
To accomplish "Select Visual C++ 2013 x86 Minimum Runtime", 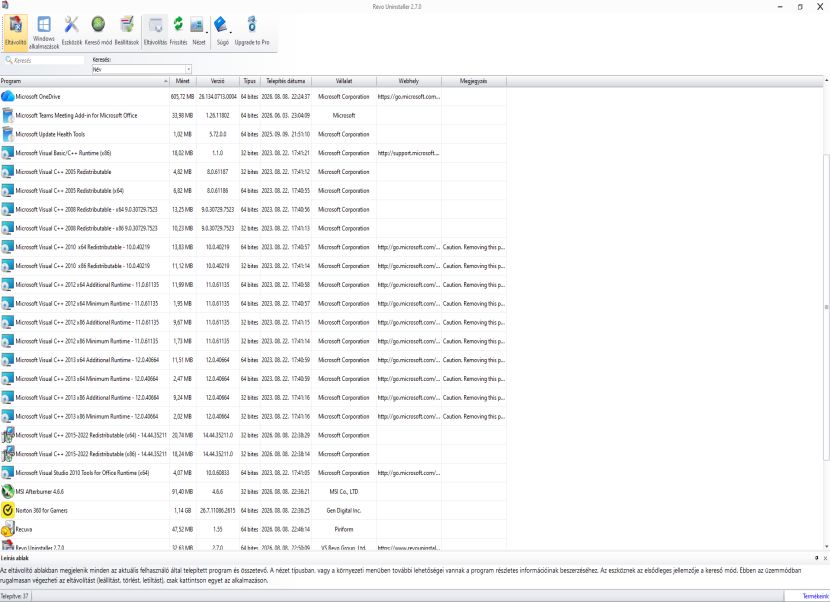I will tap(253, 416).
